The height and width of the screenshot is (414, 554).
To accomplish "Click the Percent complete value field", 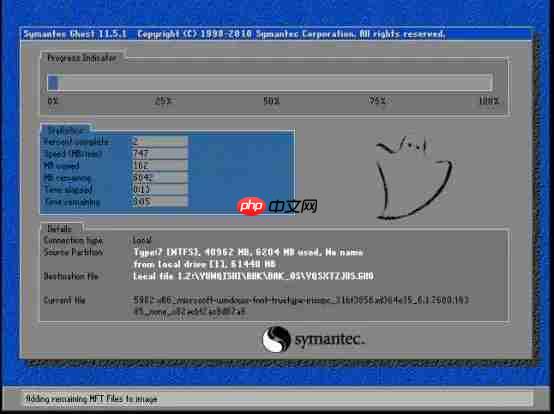I will pyautogui.click(x=160, y=141).
